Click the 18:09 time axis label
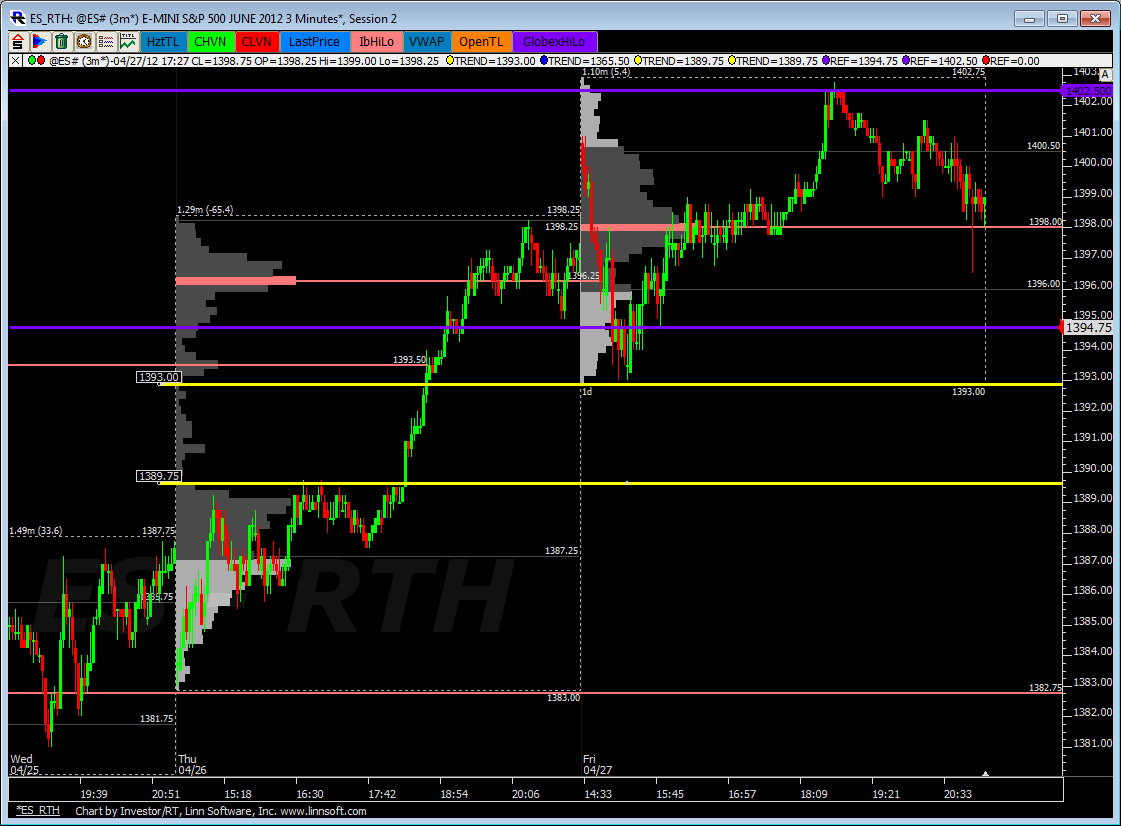Viewport: 1121px width, 826px height. point(814,794)
